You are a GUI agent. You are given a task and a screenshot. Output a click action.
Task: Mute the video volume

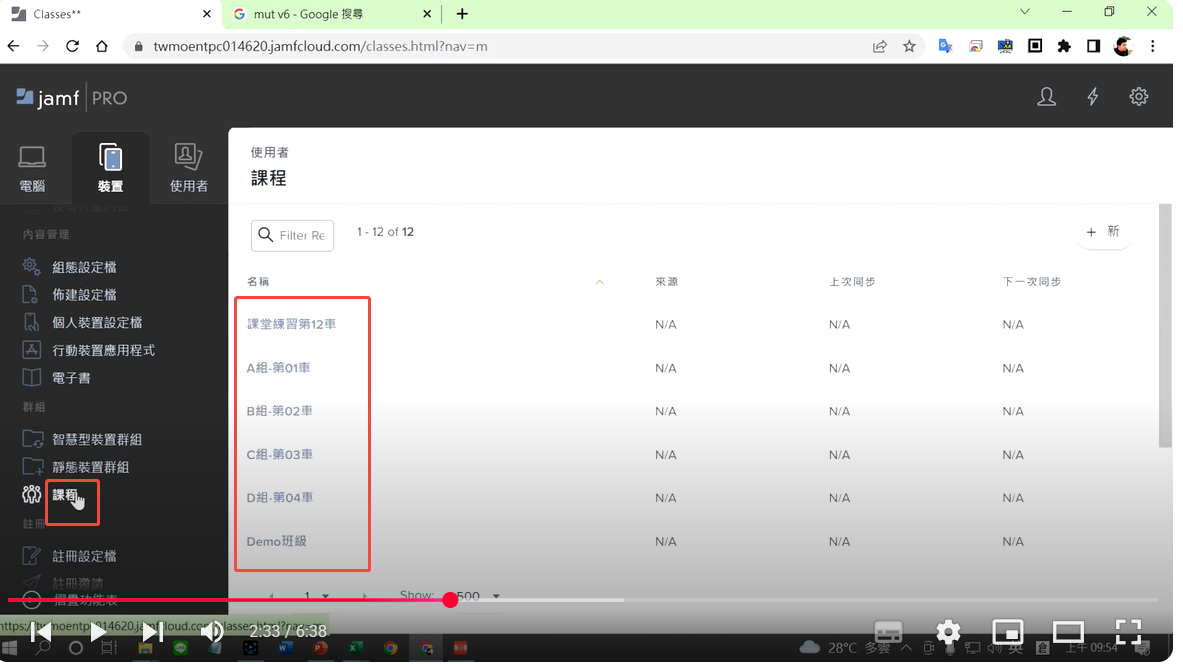[x=212, y=632]
